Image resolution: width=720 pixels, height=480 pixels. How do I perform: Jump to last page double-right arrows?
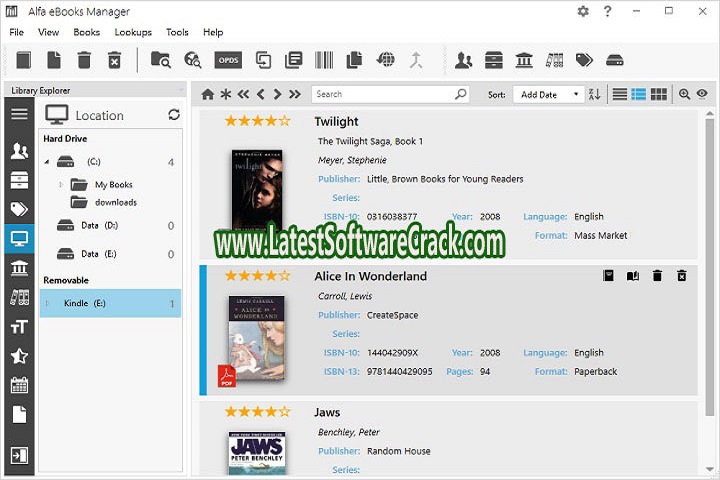click(295, 95)
